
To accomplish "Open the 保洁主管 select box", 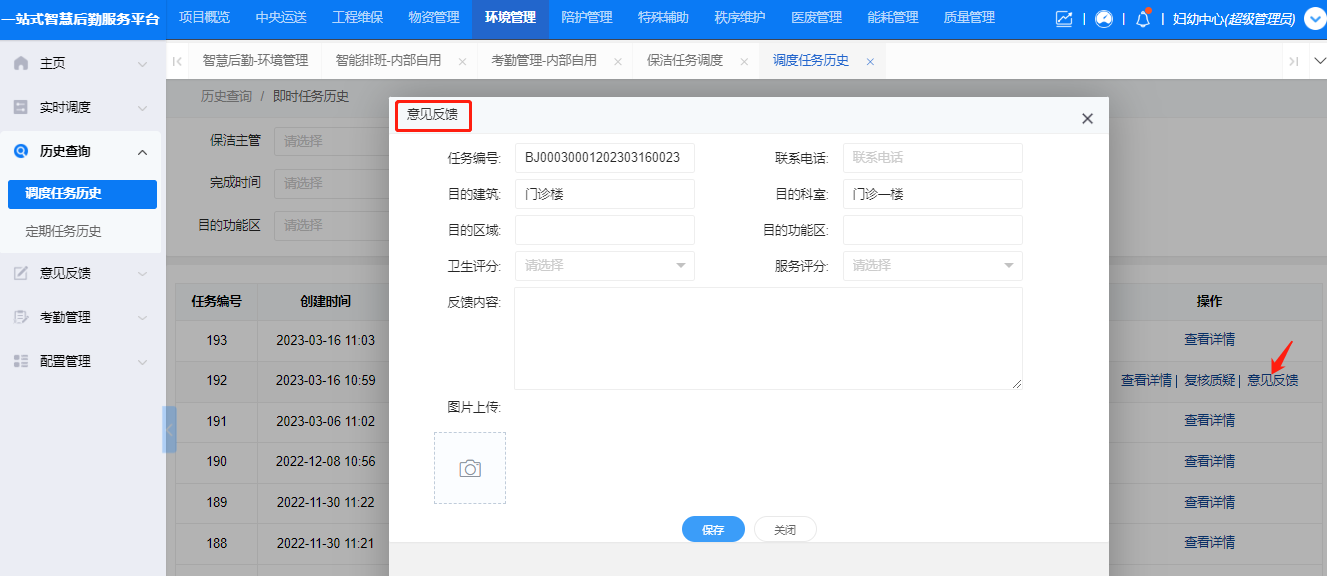I will [331, 141].
